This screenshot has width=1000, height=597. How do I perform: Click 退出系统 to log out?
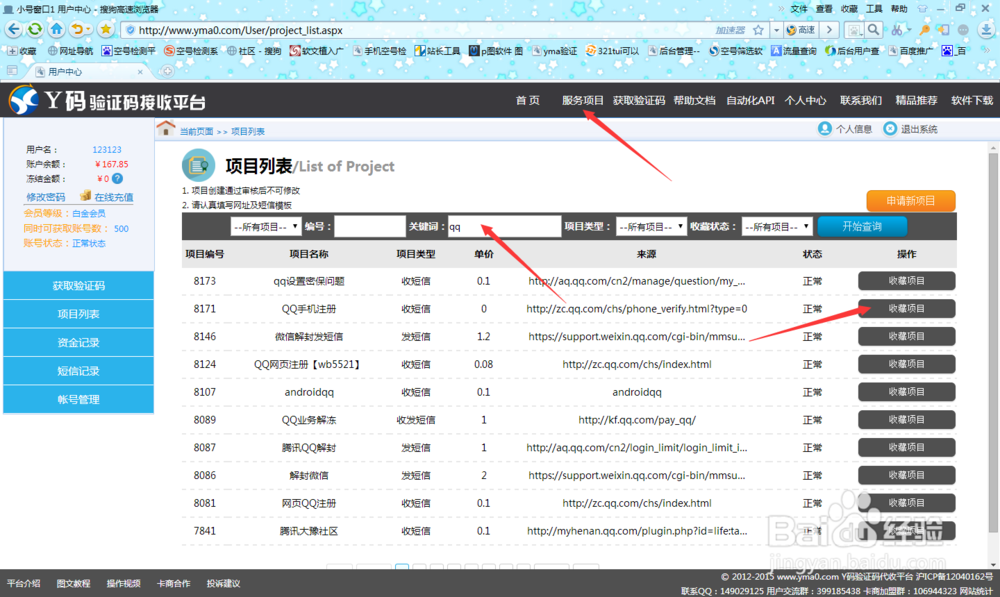(910, 129)
